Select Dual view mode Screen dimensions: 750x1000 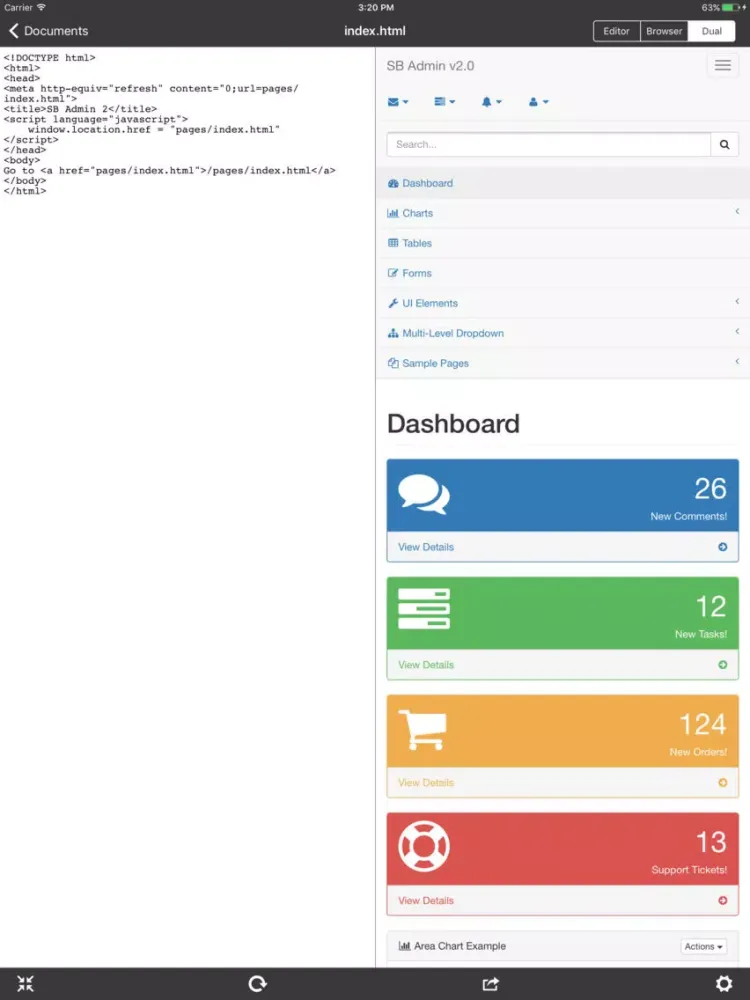711,31
